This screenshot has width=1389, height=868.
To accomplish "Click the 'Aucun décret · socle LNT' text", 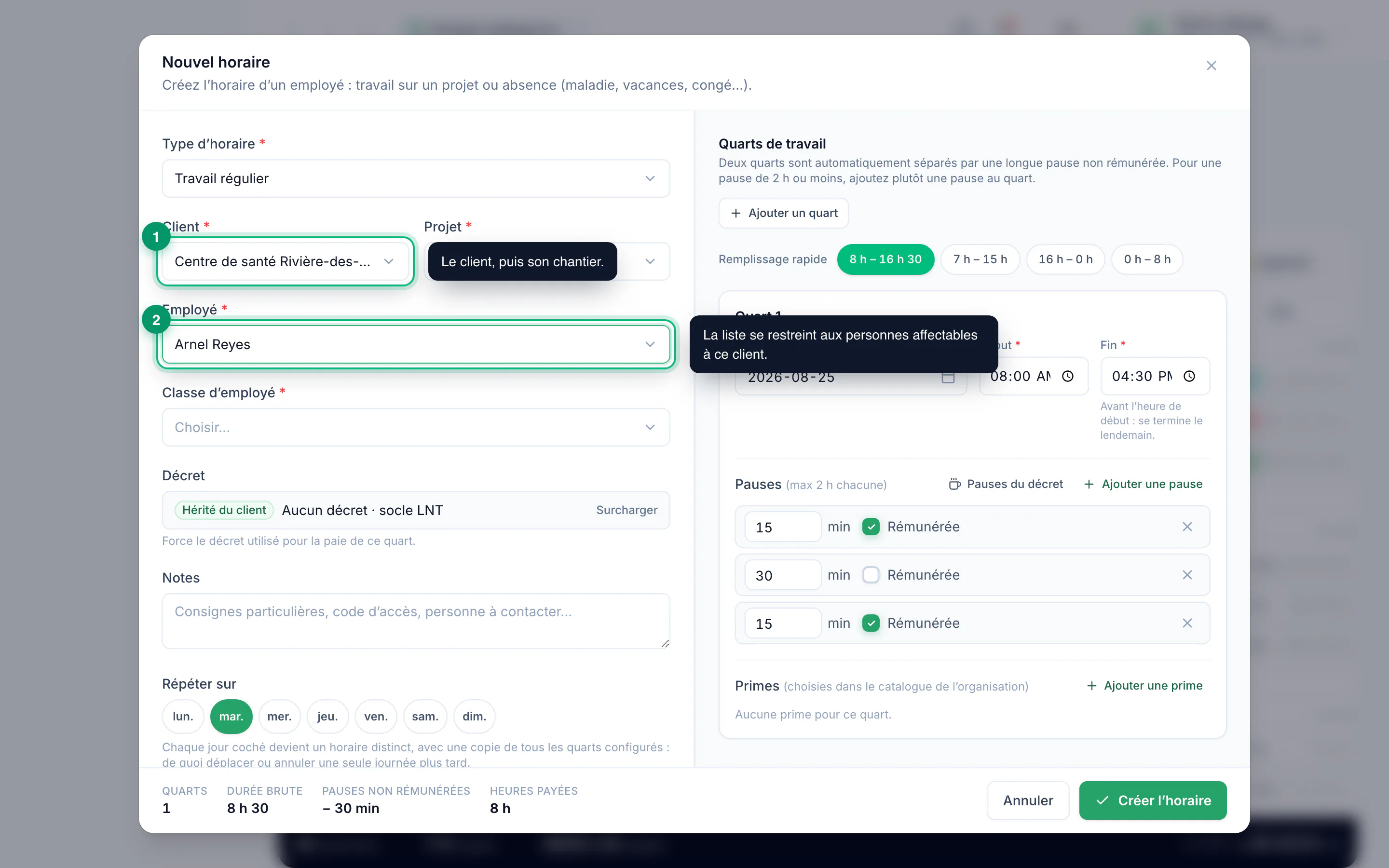I will pos(362,510).
